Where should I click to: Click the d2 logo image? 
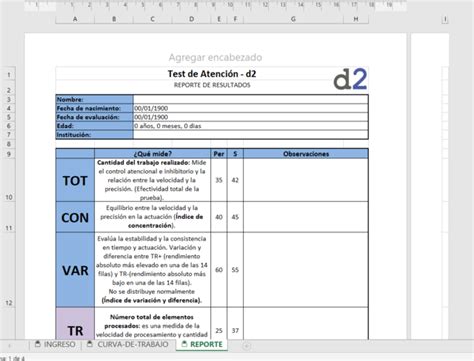(x=350, y=79)
